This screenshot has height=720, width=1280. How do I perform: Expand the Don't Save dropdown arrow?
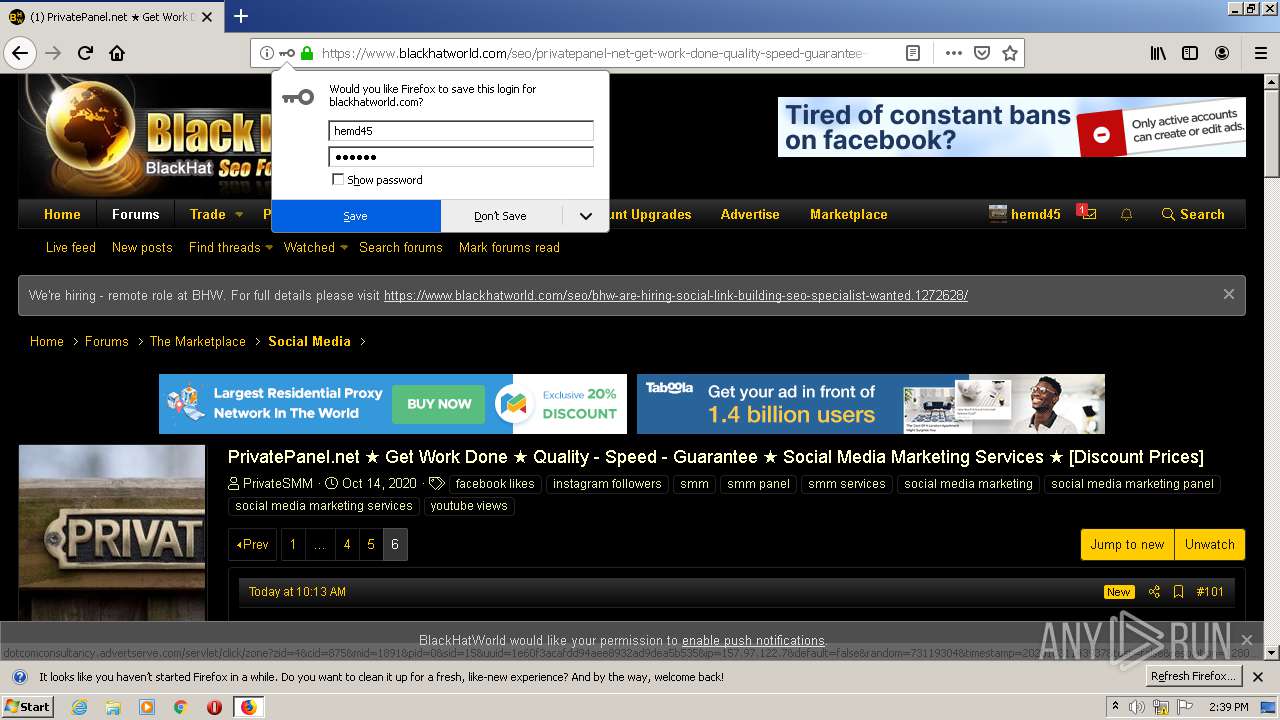coord(586,216)
